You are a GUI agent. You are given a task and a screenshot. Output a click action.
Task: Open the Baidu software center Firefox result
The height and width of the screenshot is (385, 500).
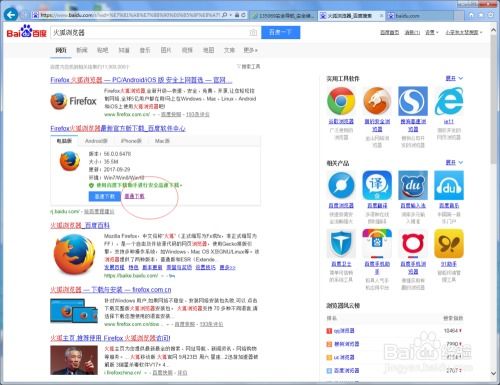pos(118,128)
